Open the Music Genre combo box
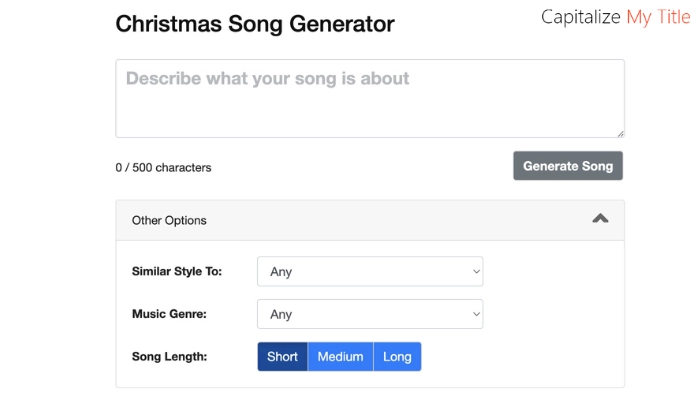 coord(370,314)
